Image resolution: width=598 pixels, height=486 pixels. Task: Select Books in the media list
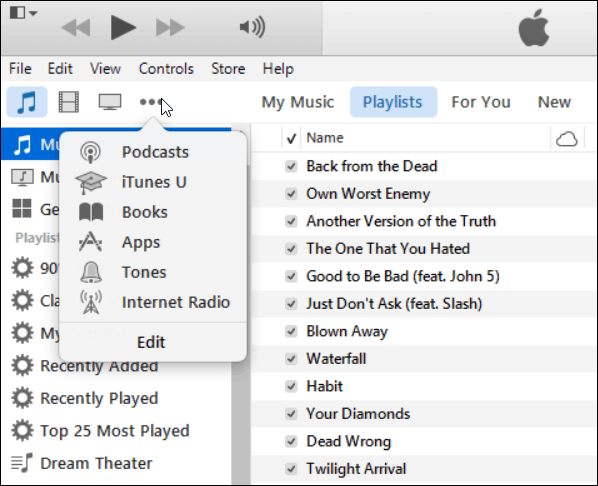[x=145, y=212]
